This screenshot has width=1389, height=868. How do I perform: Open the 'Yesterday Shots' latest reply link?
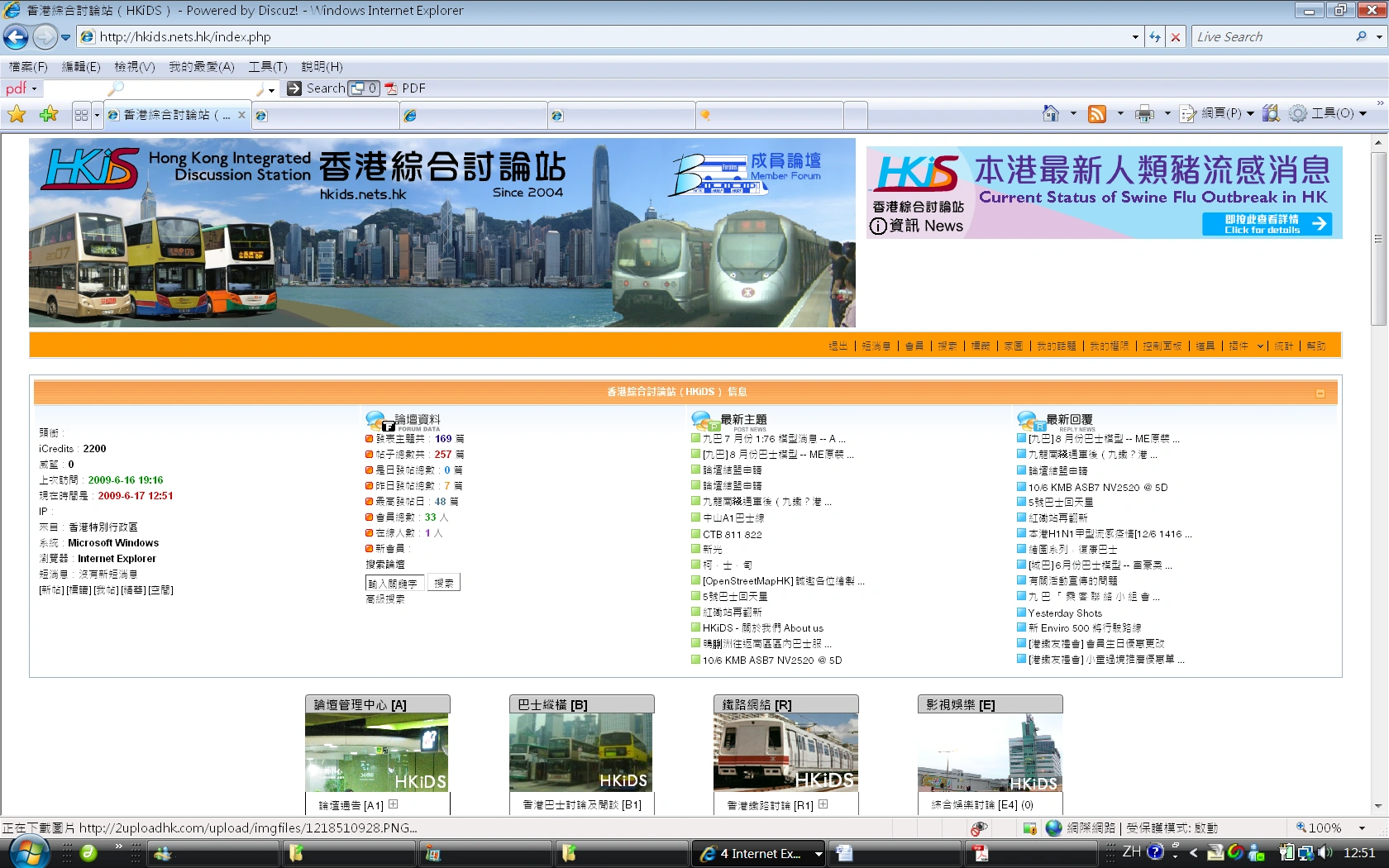pos(1065,613)
